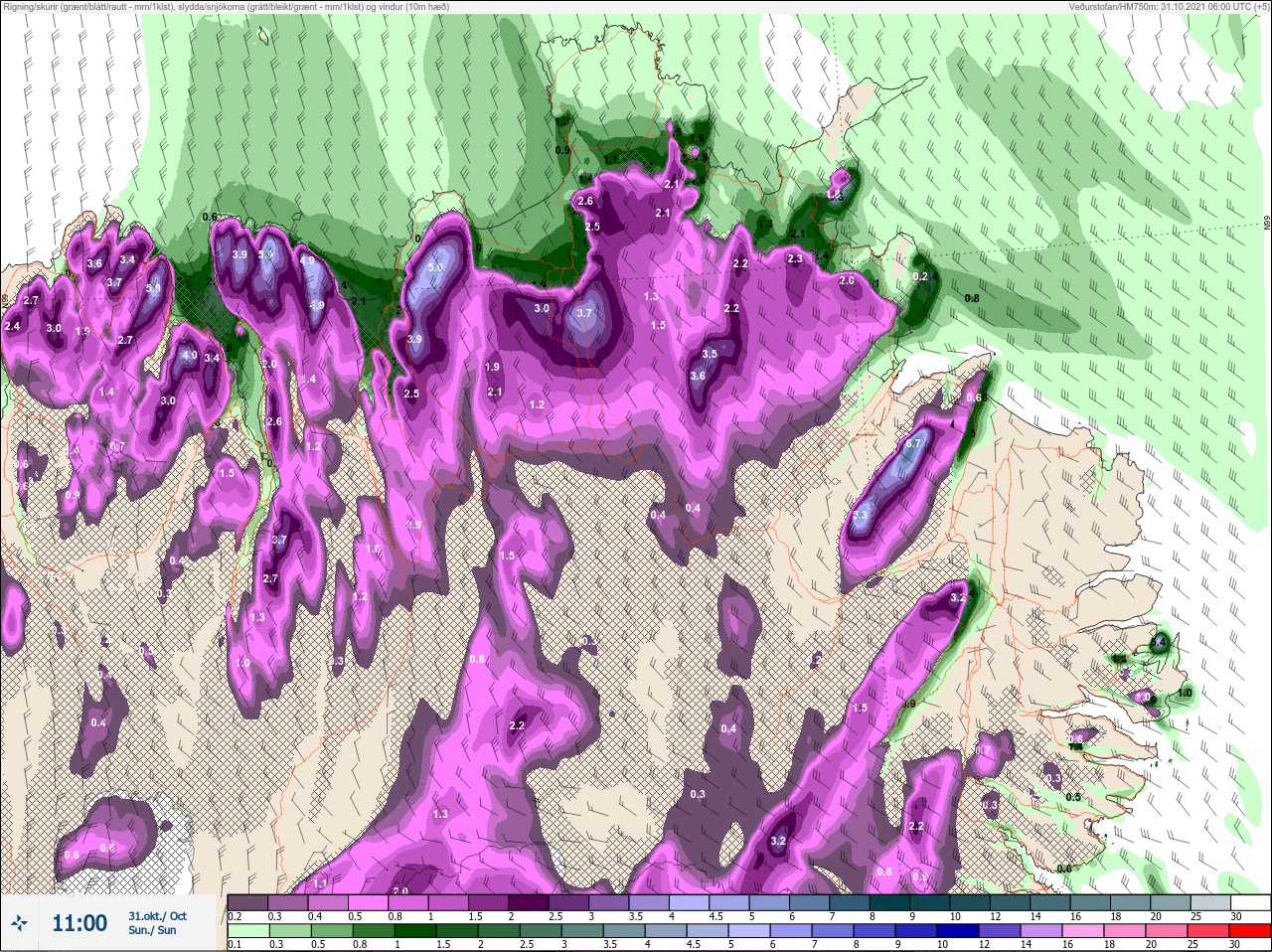Click the Rigning/skúrir map title text
The image size is (1272, 952).
pos(226,7)
